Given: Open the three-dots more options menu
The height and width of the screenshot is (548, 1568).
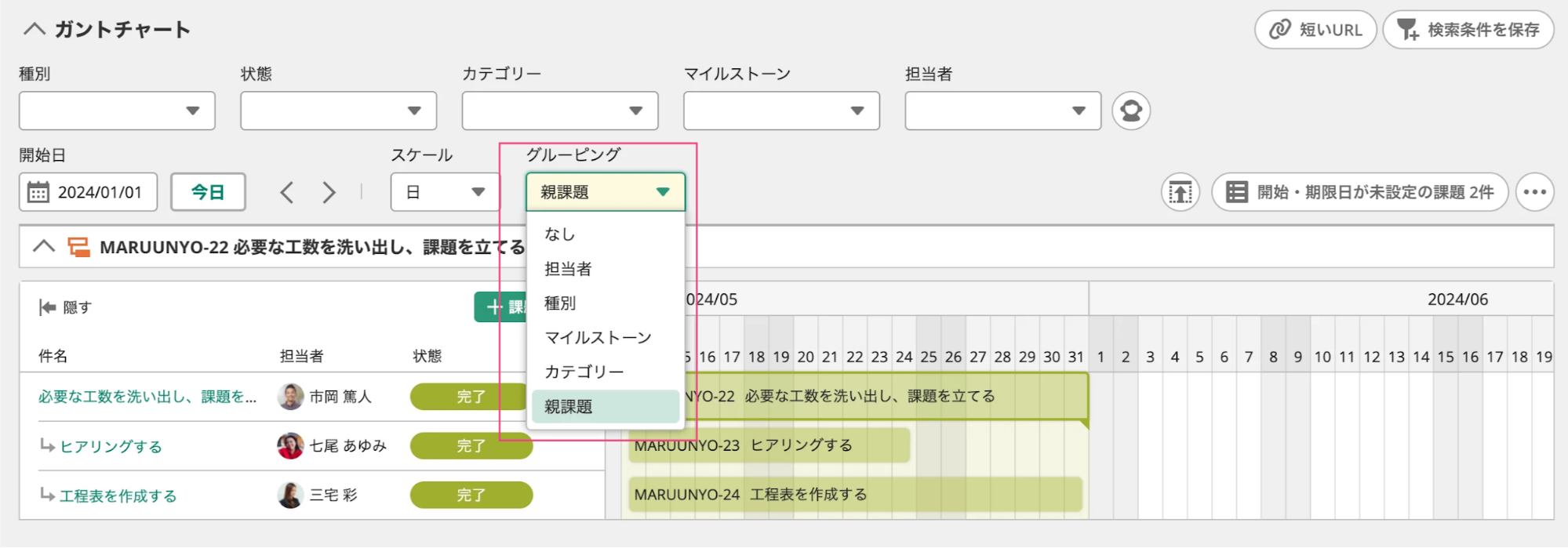Looking at the screenshot, I should click(1535, 192).
